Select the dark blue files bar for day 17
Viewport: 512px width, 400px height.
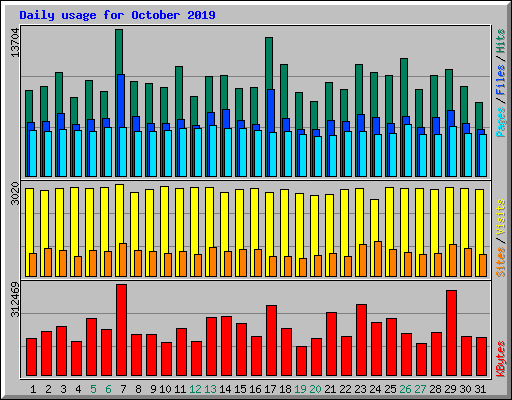click(271, 111)
